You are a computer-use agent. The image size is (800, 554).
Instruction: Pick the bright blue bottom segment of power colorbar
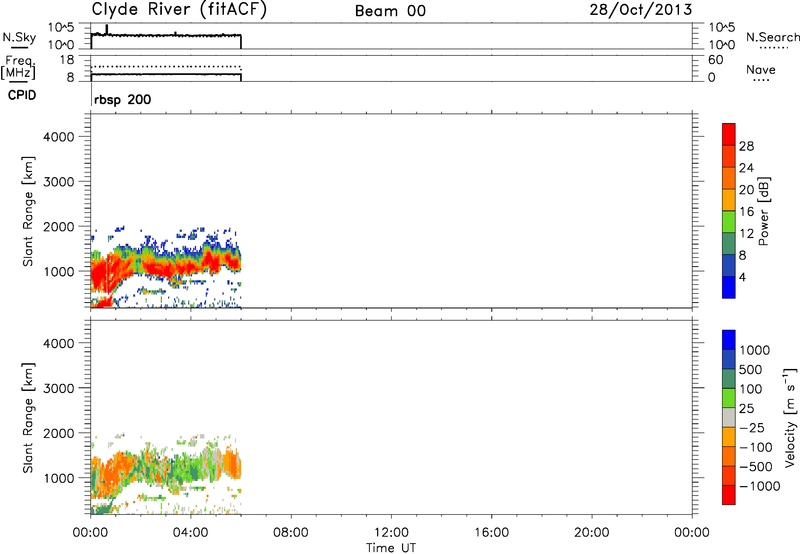pyautogui.click(x=729, y=287)
